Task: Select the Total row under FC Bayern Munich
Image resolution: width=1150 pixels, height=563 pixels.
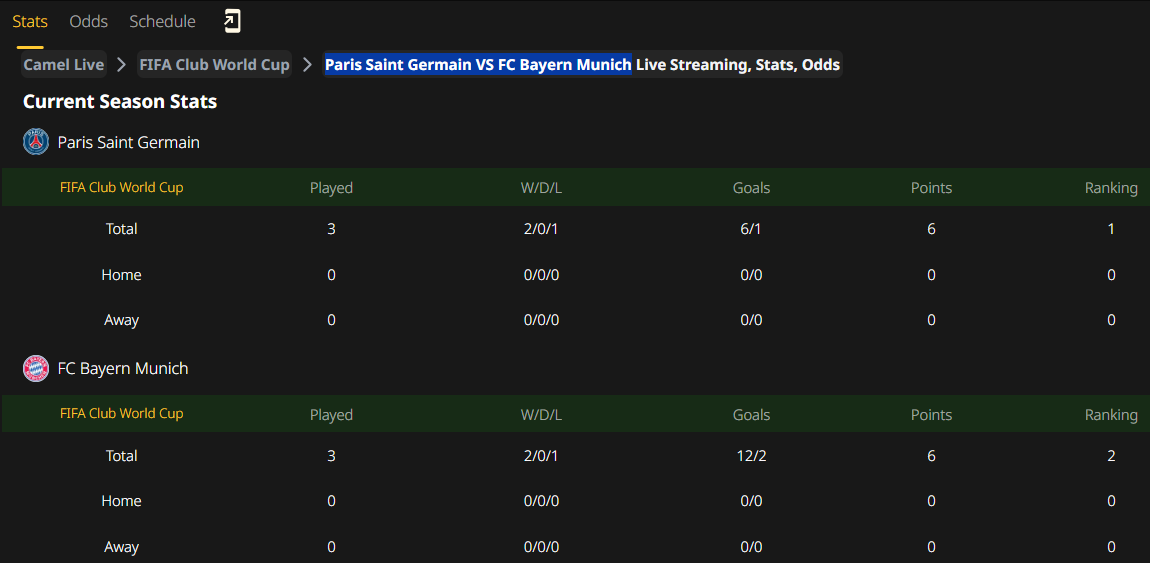Action: 121,455
